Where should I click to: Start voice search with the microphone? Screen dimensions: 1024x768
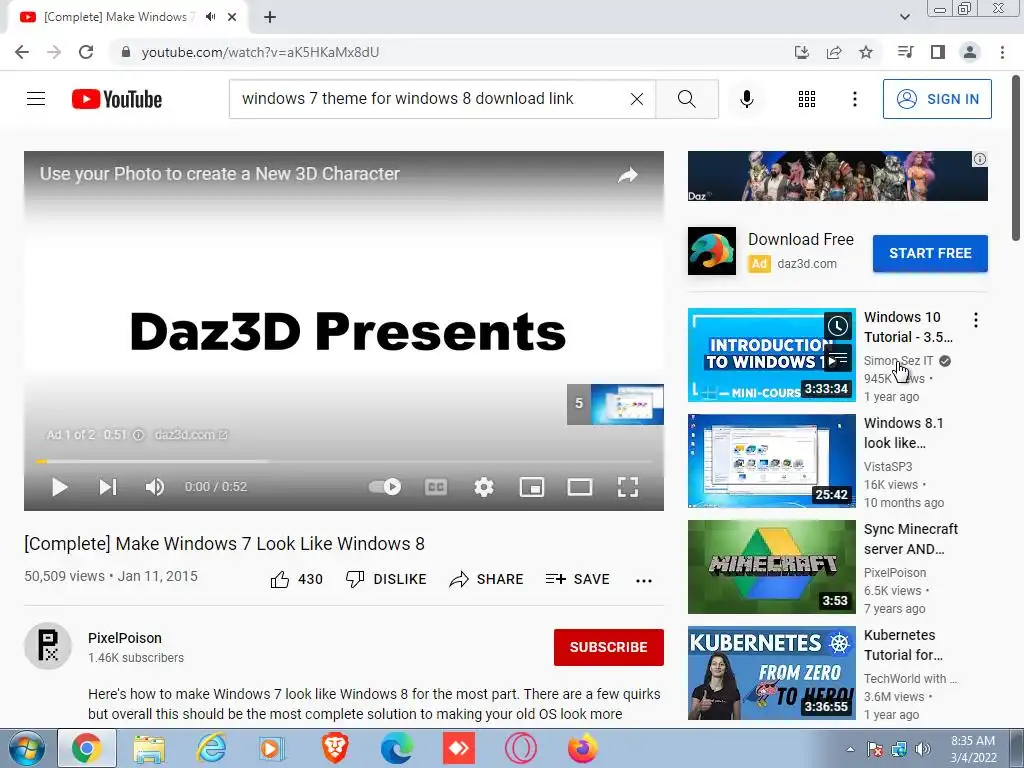[x=747, y=99]
